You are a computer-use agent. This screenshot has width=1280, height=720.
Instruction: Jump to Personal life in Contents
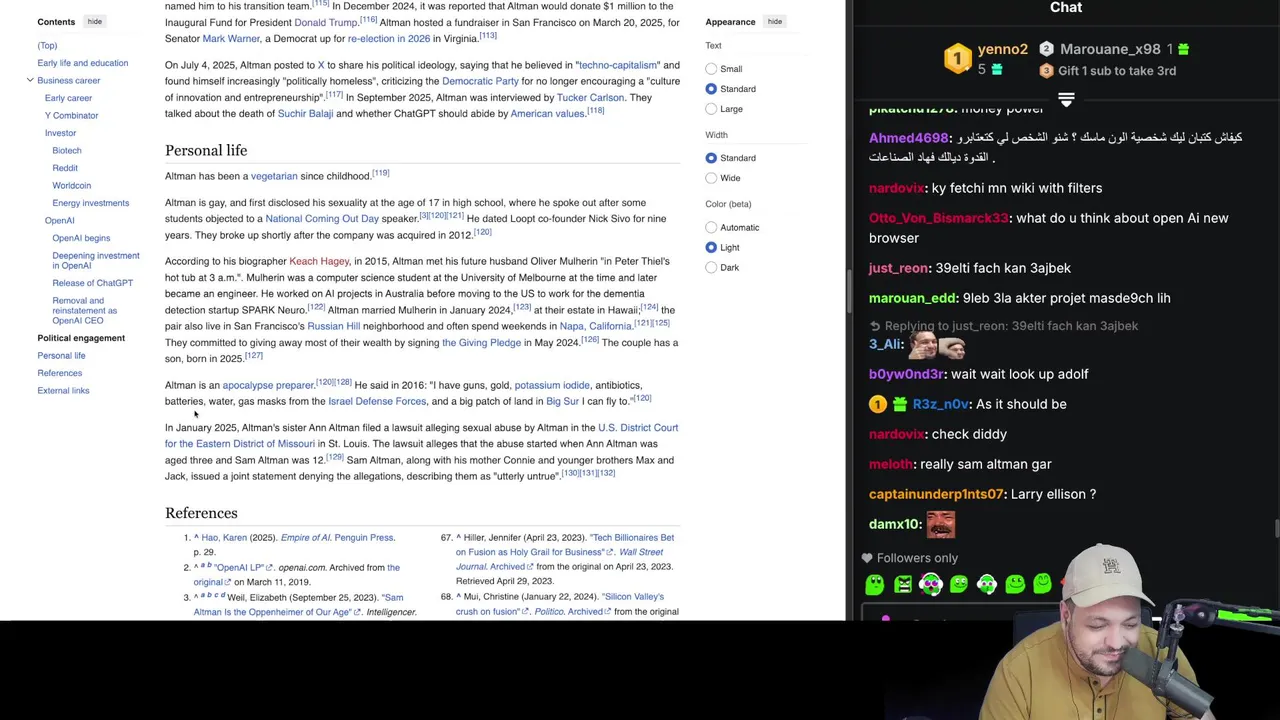pyautogui.click(x=61, y=355)
